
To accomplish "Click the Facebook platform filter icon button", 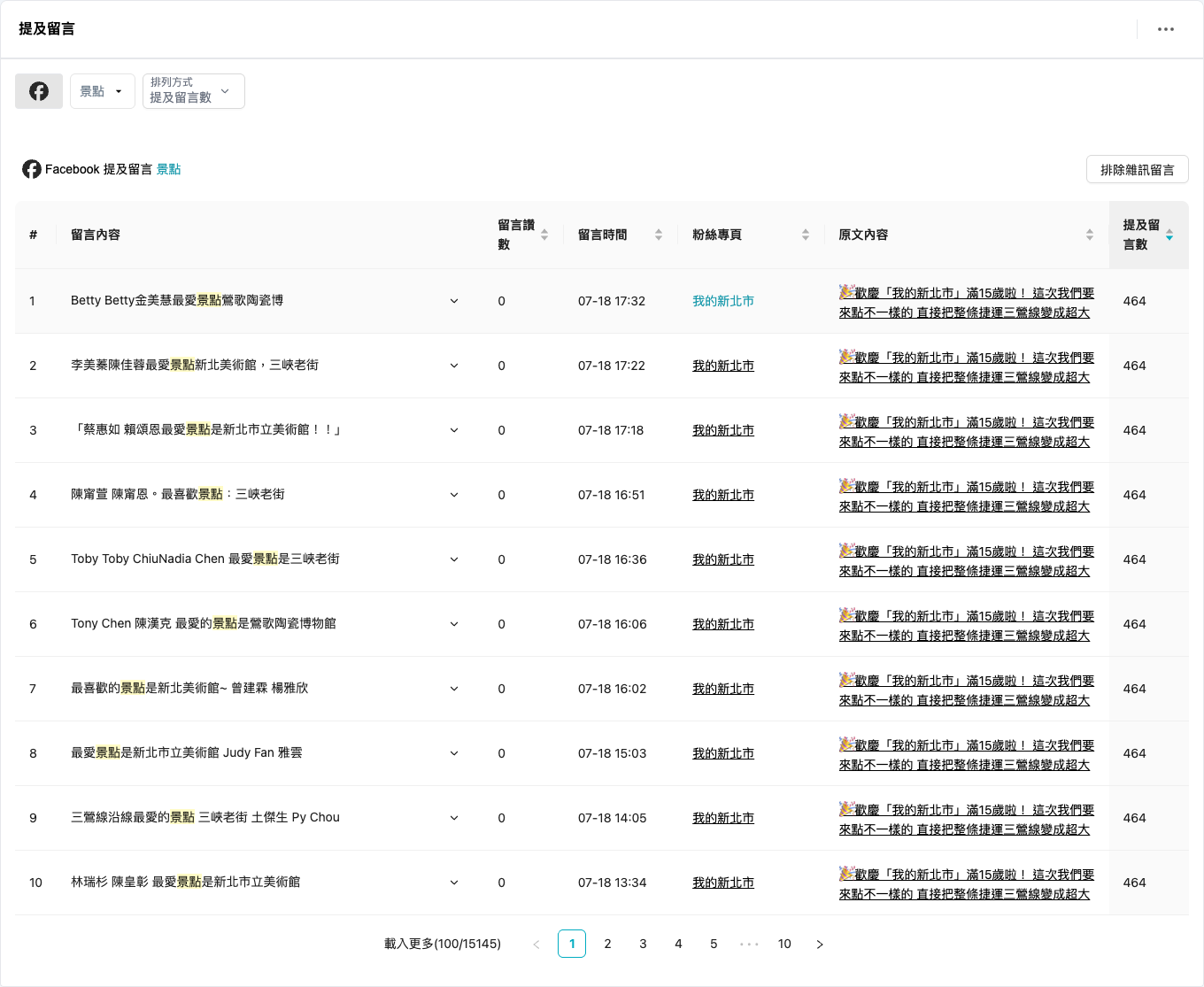I will coord(39,91).
